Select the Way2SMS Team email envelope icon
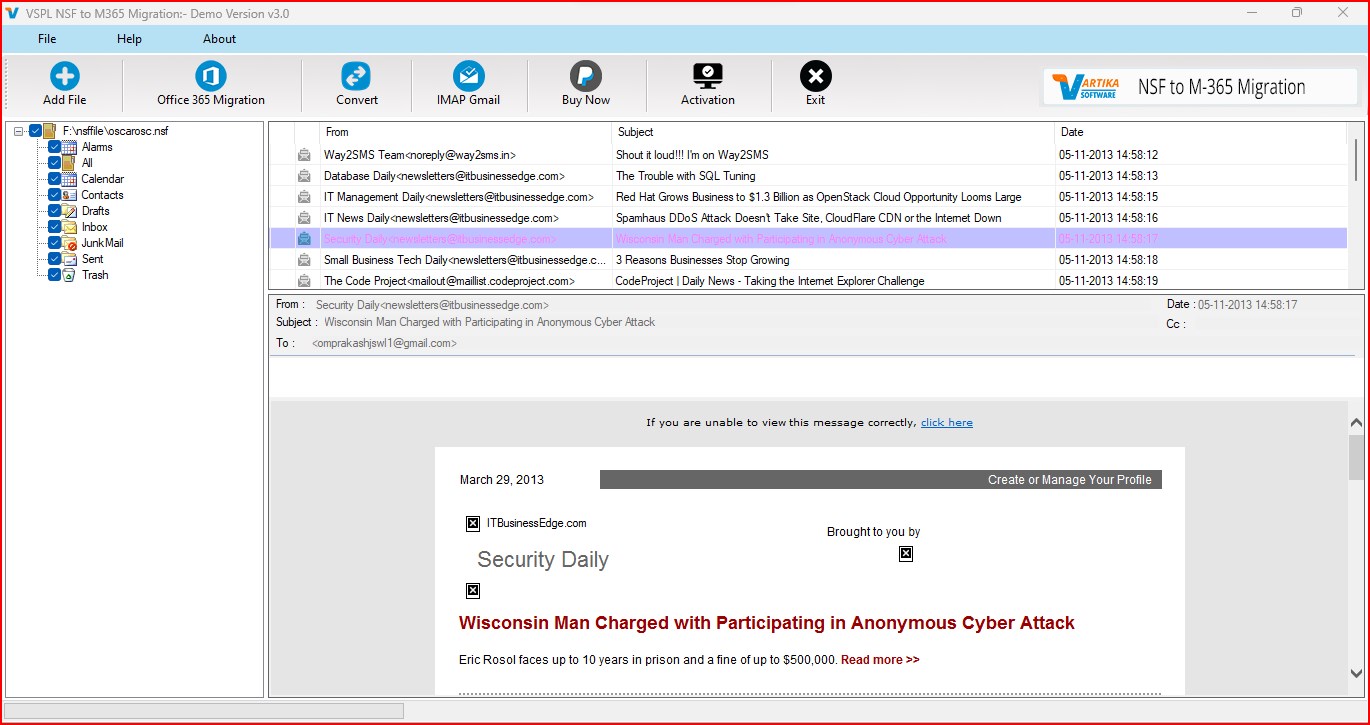The image size is (1370, 725). point(304,155)
